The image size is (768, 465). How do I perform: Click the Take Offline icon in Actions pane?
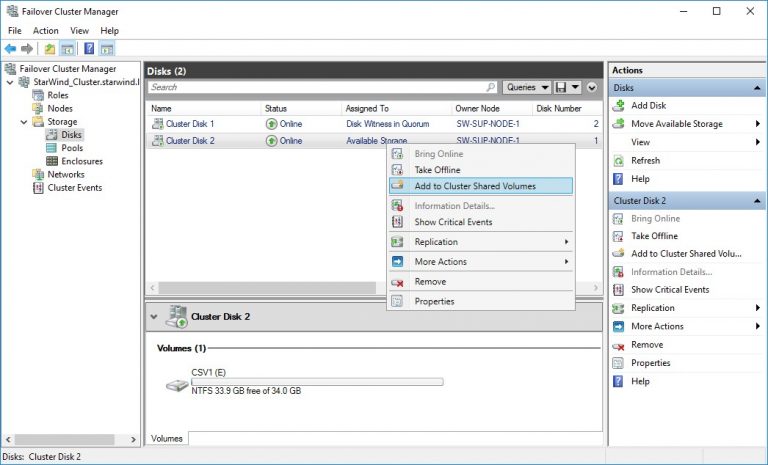click(x=619, y=236)
